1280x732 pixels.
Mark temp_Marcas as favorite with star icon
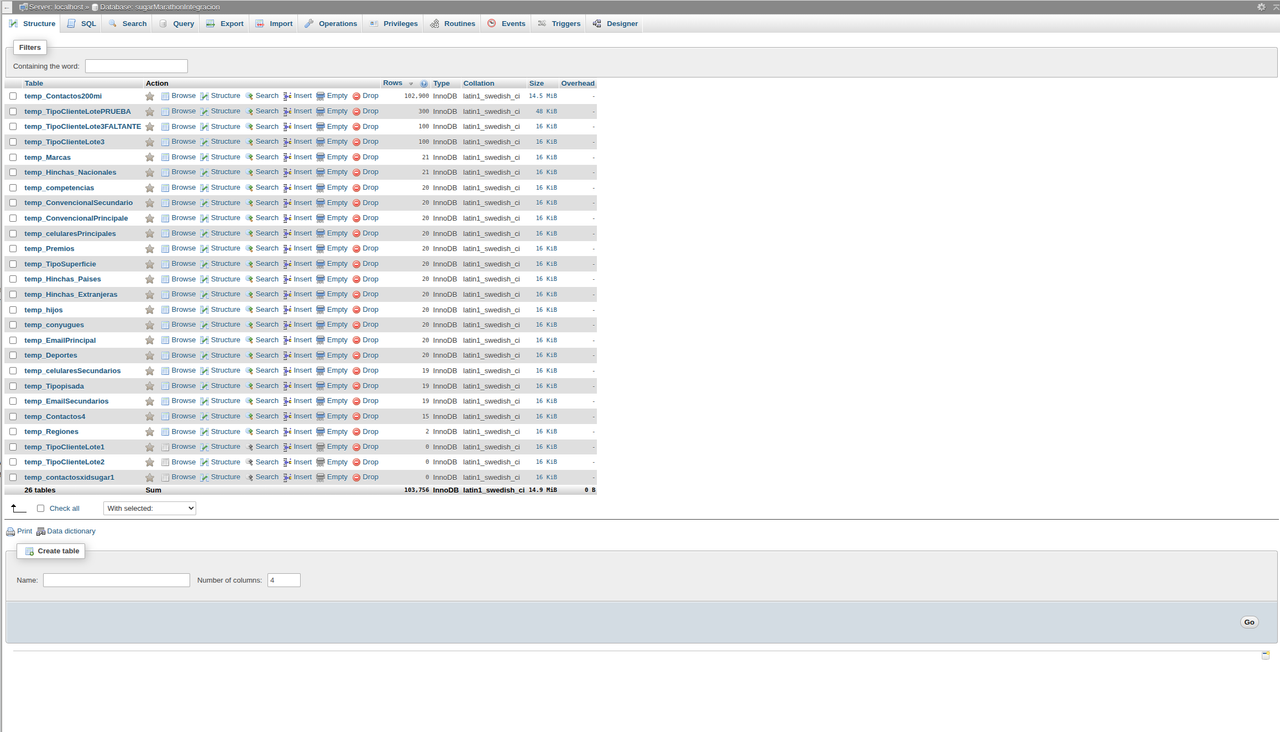click(x=150, y=156)
